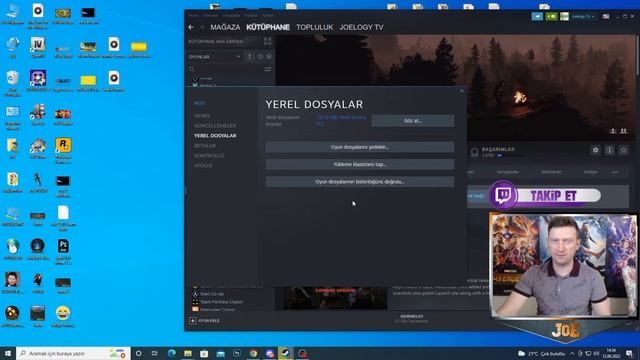The image size is (640, 360).
Task: Open the Windows notification center icon
Action: (x=629, y=353)
